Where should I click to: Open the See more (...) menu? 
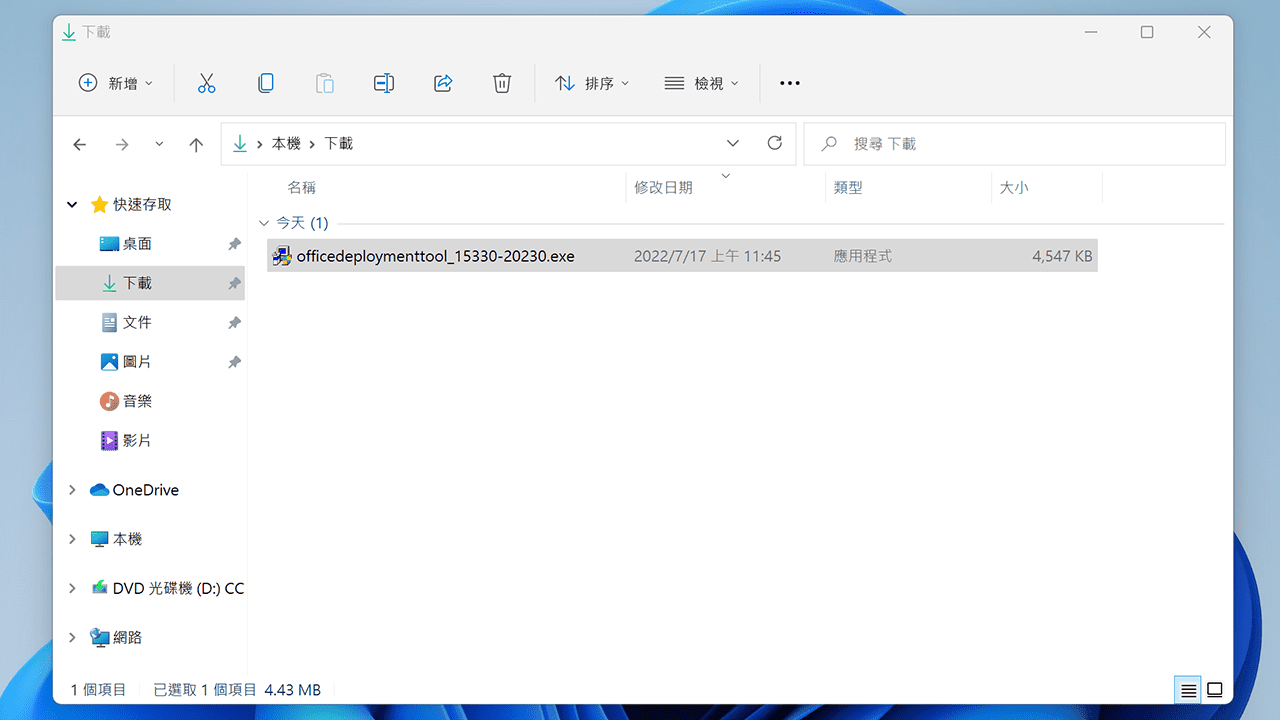789,83
